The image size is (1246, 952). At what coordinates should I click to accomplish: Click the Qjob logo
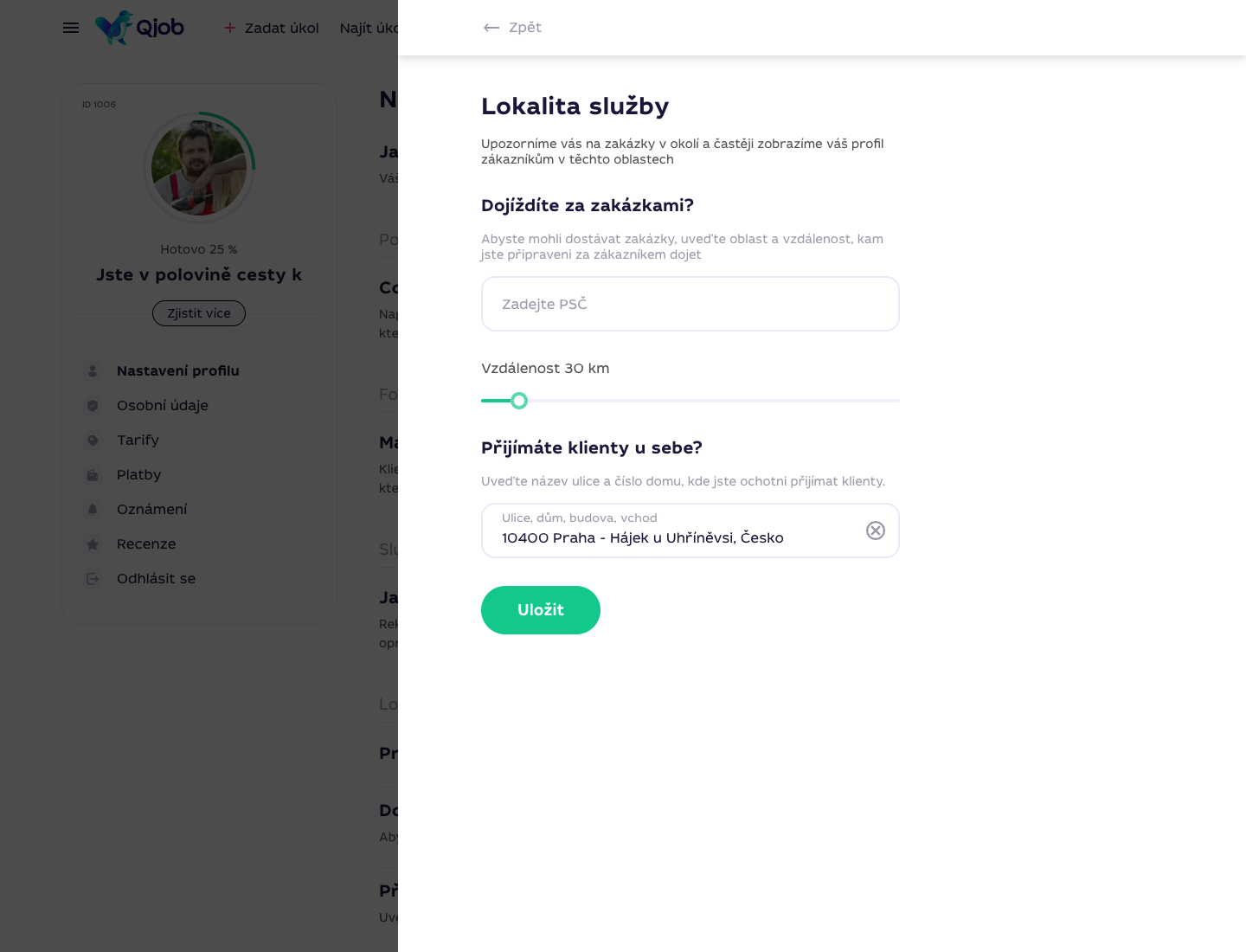click(x=139, y=28)
